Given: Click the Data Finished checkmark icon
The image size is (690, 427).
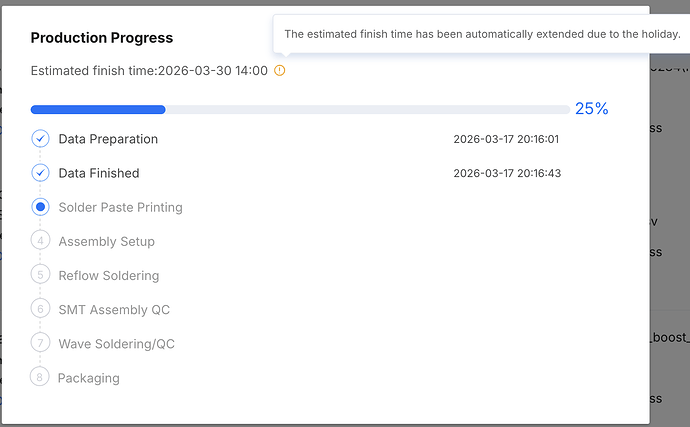Looking at the screenshot, I should (40, 173).
